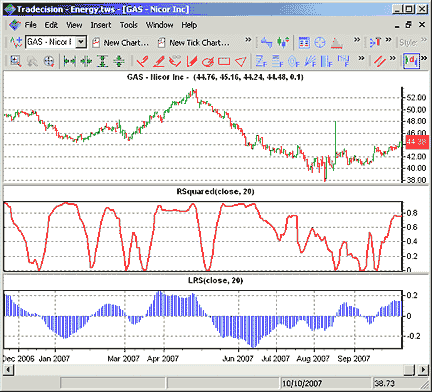
Task: Open the Tools menu
Action: 129,25
